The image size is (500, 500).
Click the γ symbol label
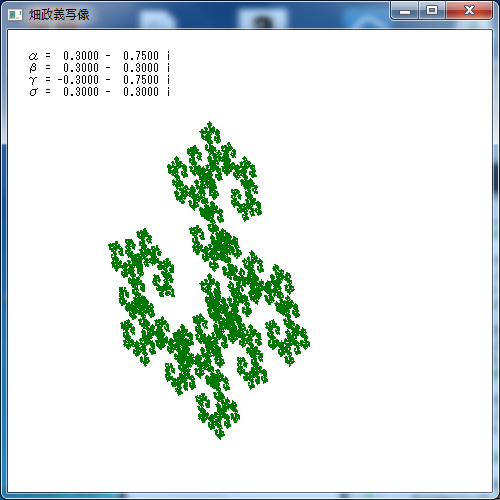33,80
